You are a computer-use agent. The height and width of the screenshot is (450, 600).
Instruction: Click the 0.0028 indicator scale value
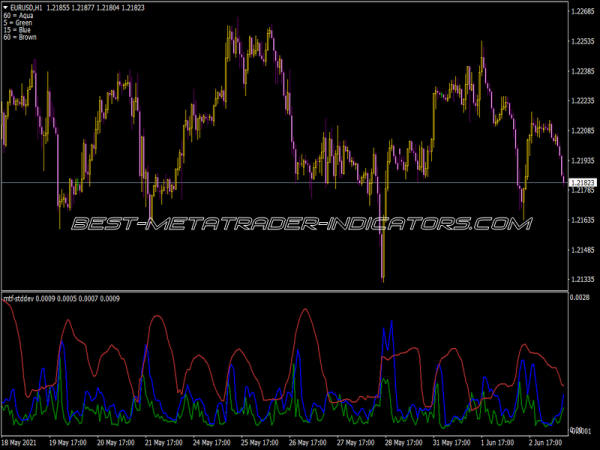[582, 299]
